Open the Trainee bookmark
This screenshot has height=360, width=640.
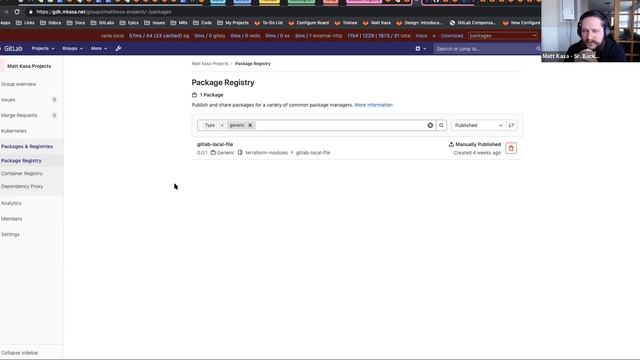[x=346, y=23]
